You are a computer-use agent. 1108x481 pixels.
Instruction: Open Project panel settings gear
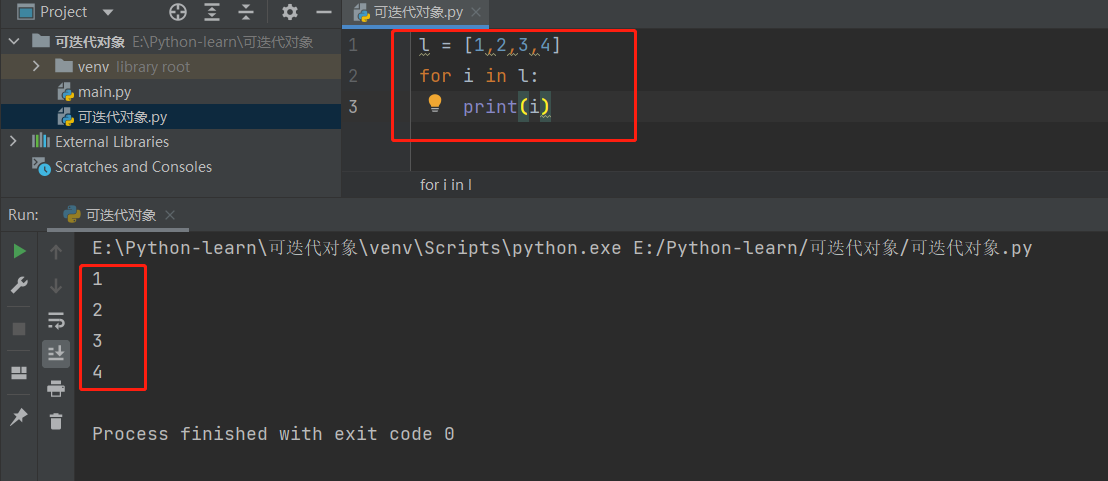290,12
